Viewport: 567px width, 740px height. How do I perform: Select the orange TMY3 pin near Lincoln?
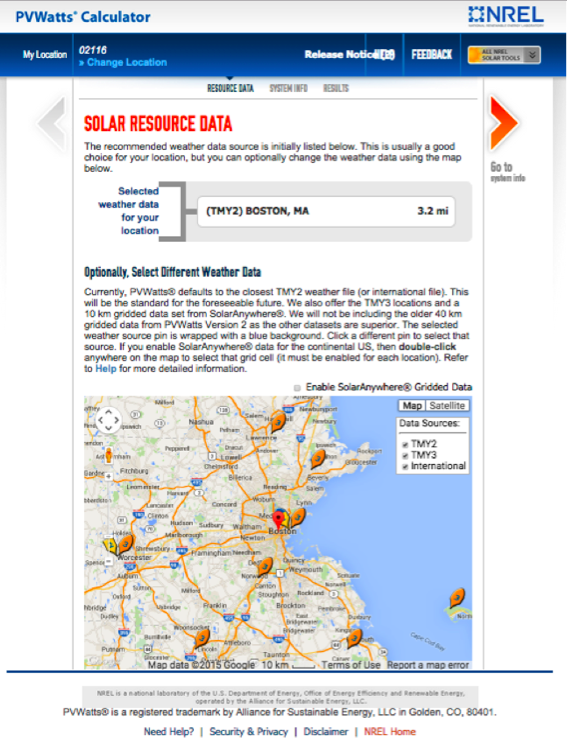coord(202,639)
